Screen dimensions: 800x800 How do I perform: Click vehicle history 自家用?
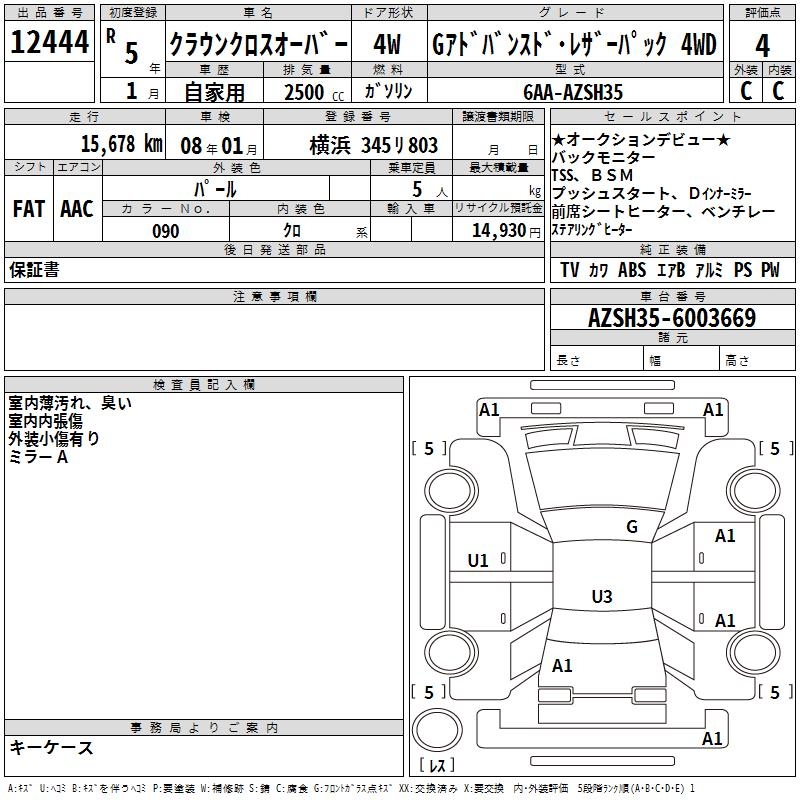point(214,92)
